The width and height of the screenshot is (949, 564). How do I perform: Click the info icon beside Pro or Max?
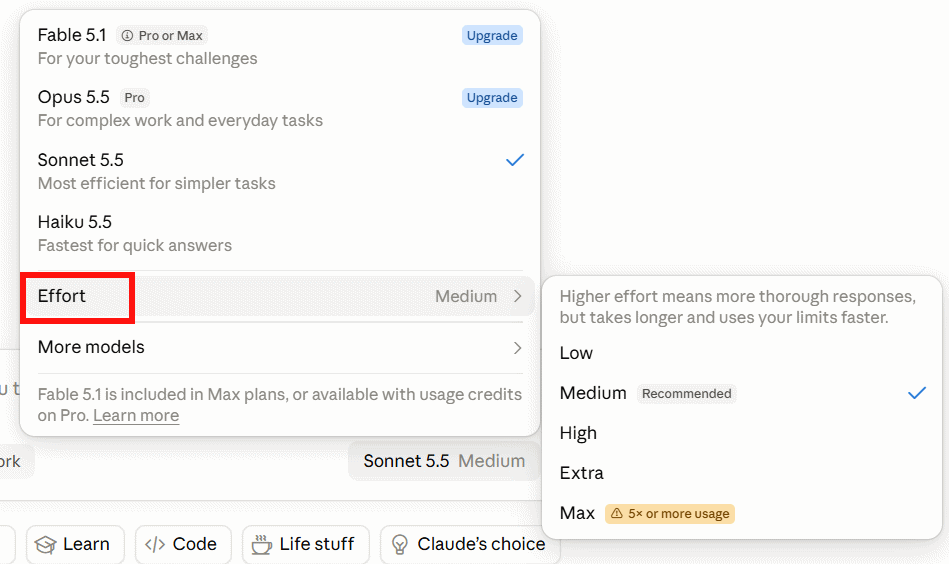pos(127,36)
